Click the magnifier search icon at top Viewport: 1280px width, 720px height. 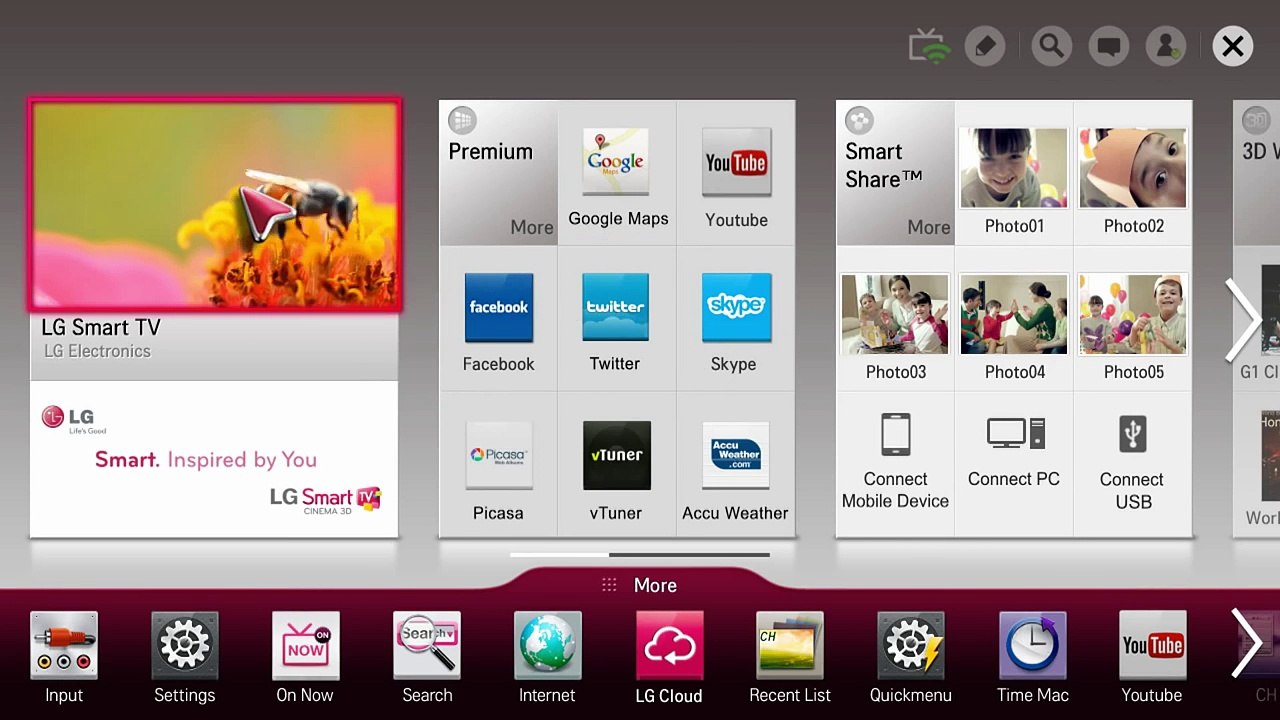pyautogui.click(x=1051, y=46)
